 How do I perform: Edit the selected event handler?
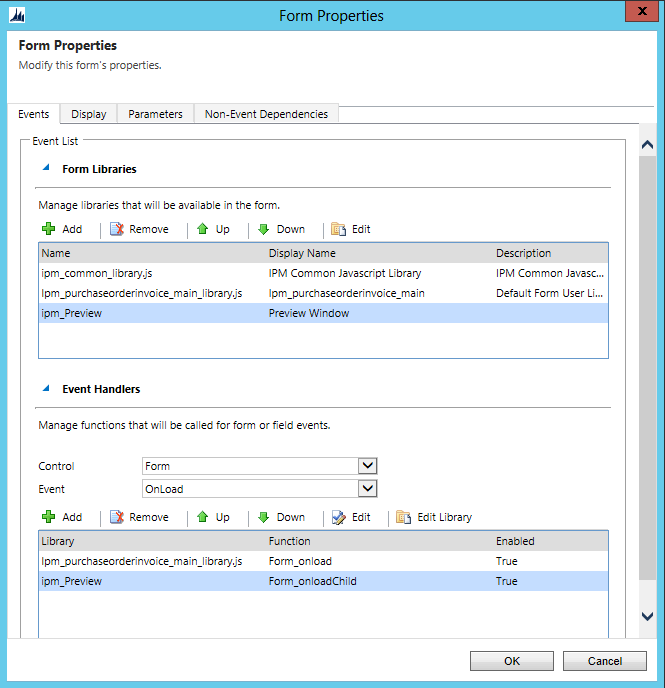350,517
